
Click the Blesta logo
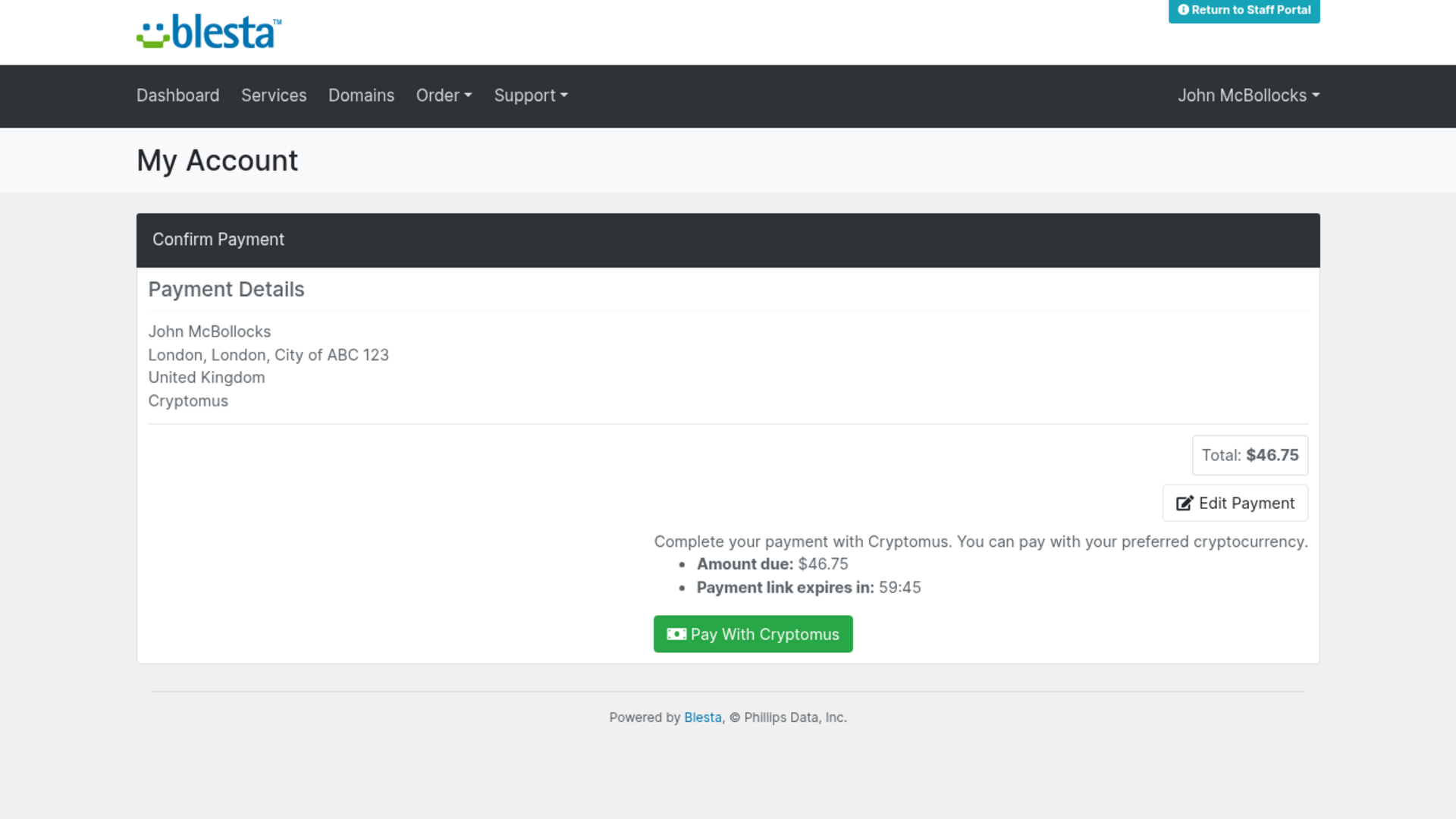coord(209,32)
